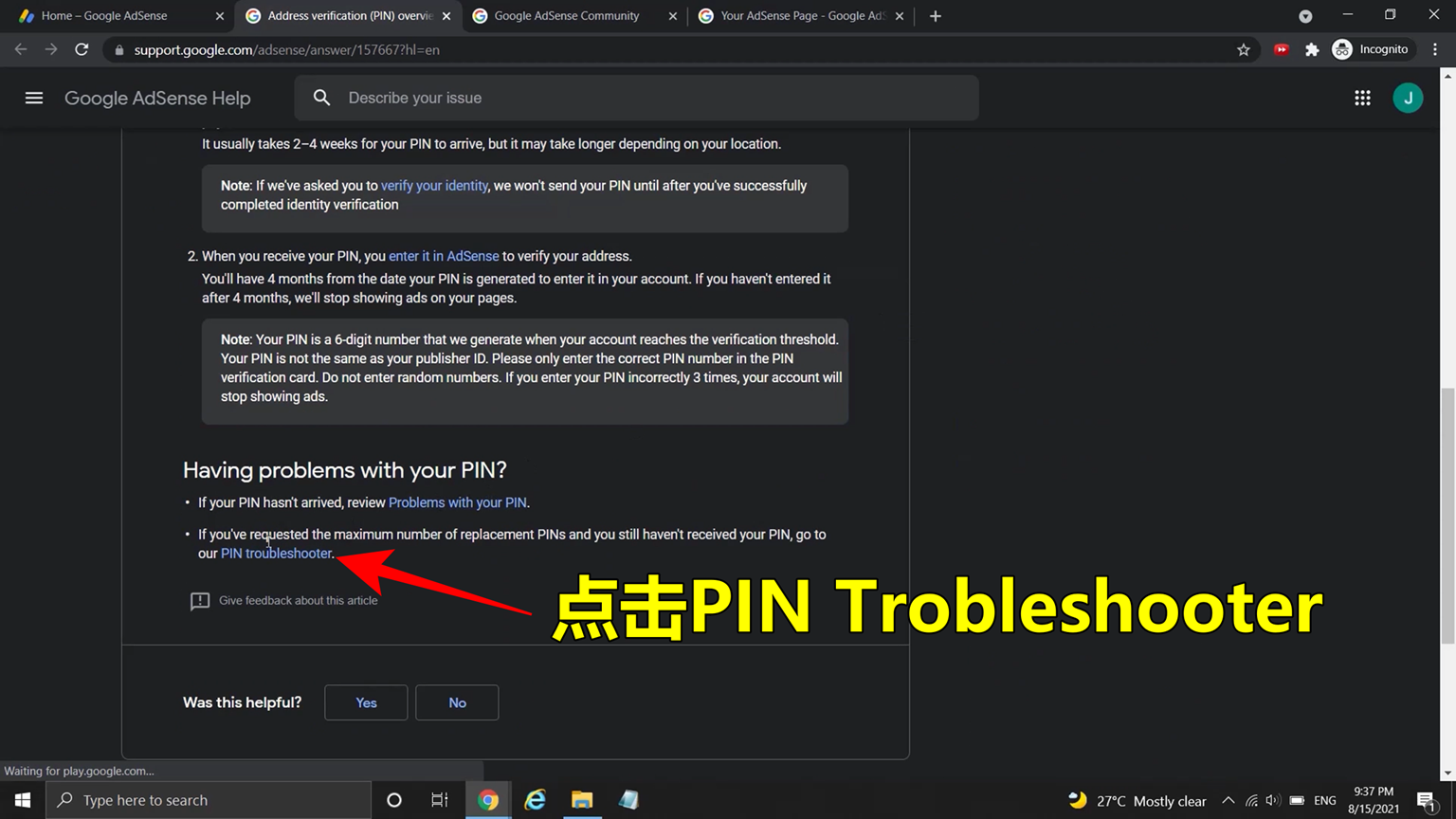Open the weather widget 27°C Mostly clear
The image size is (1456, 819).
[1137, 801]
